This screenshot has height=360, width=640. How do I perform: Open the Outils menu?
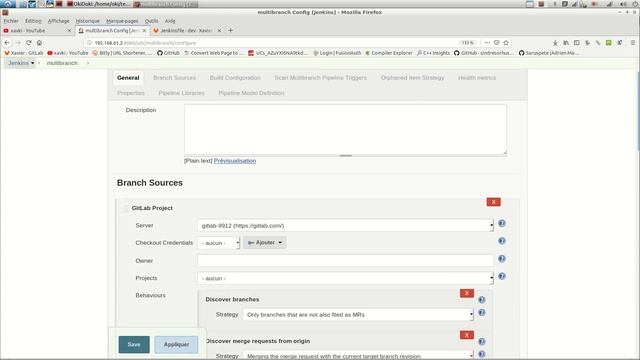point(151,21)
